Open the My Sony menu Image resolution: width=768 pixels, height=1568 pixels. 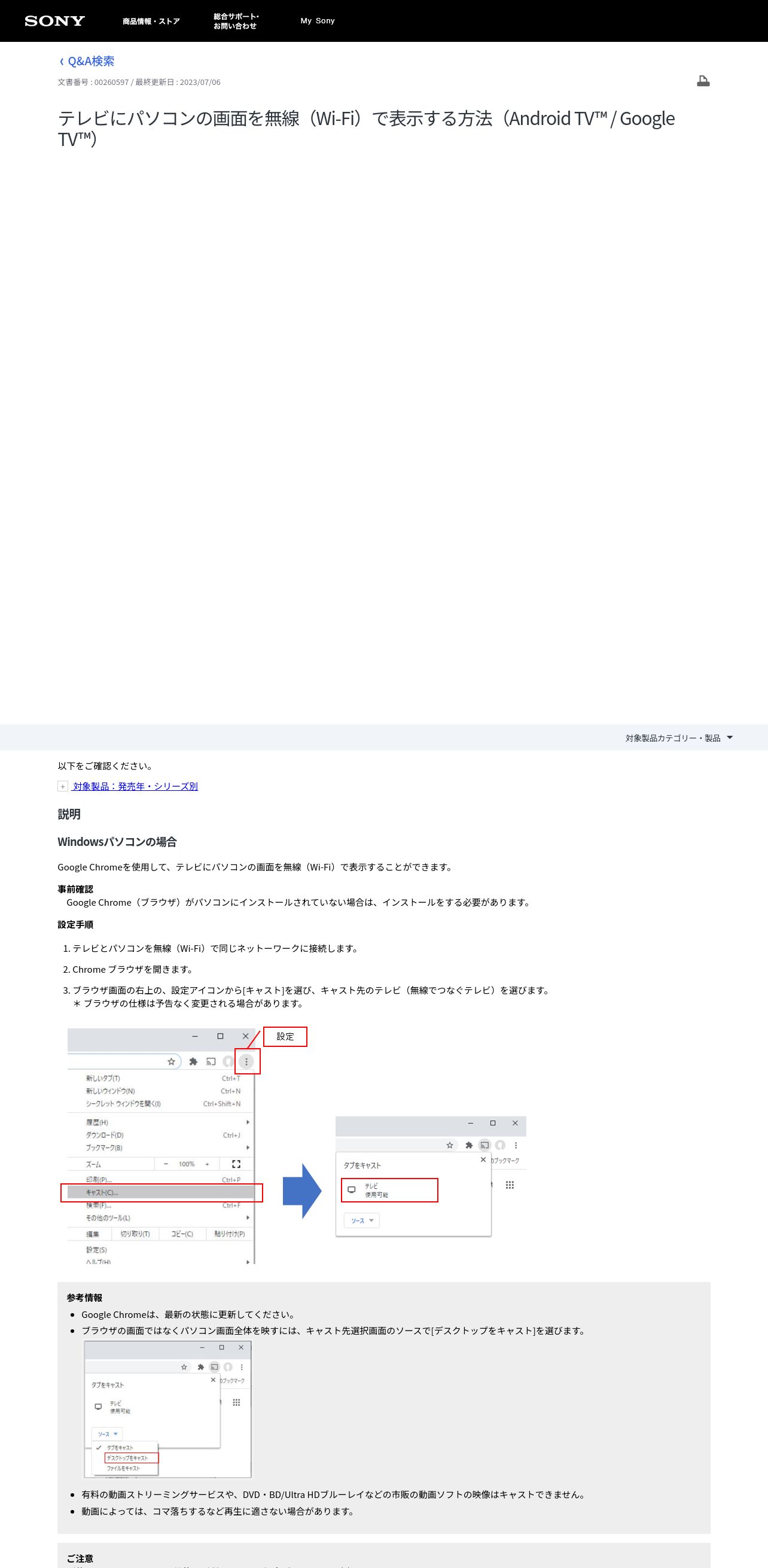(x=318, y=21)
